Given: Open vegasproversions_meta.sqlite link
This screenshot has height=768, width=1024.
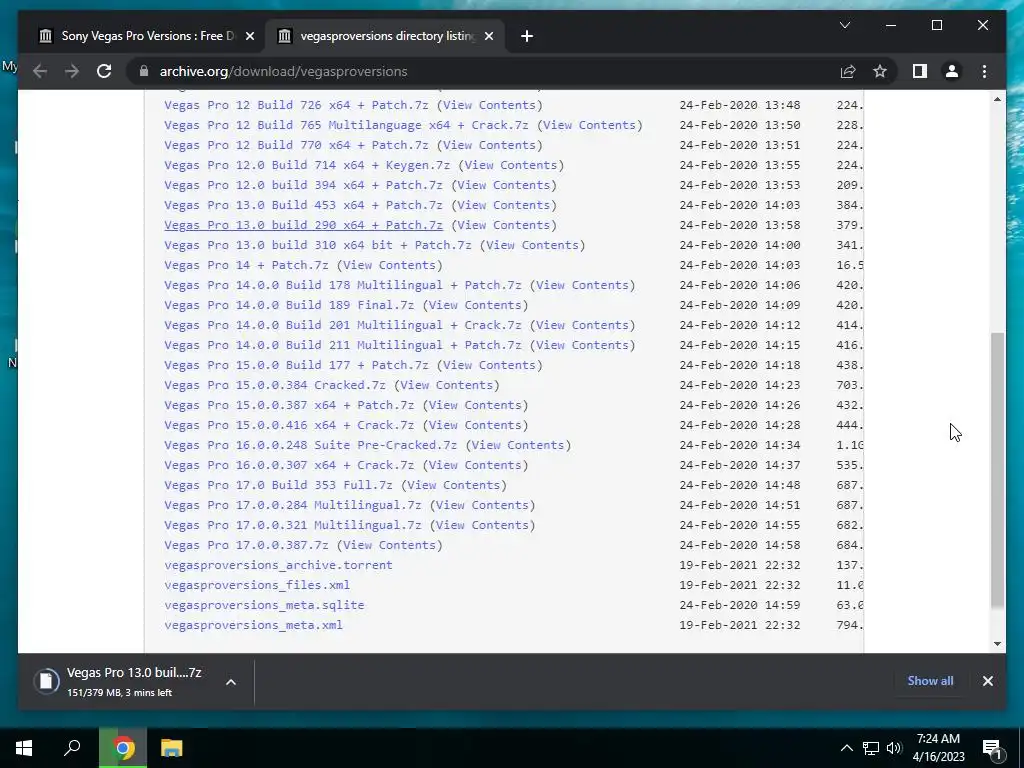Looking at the screenshot, I should tap(264, 605).
